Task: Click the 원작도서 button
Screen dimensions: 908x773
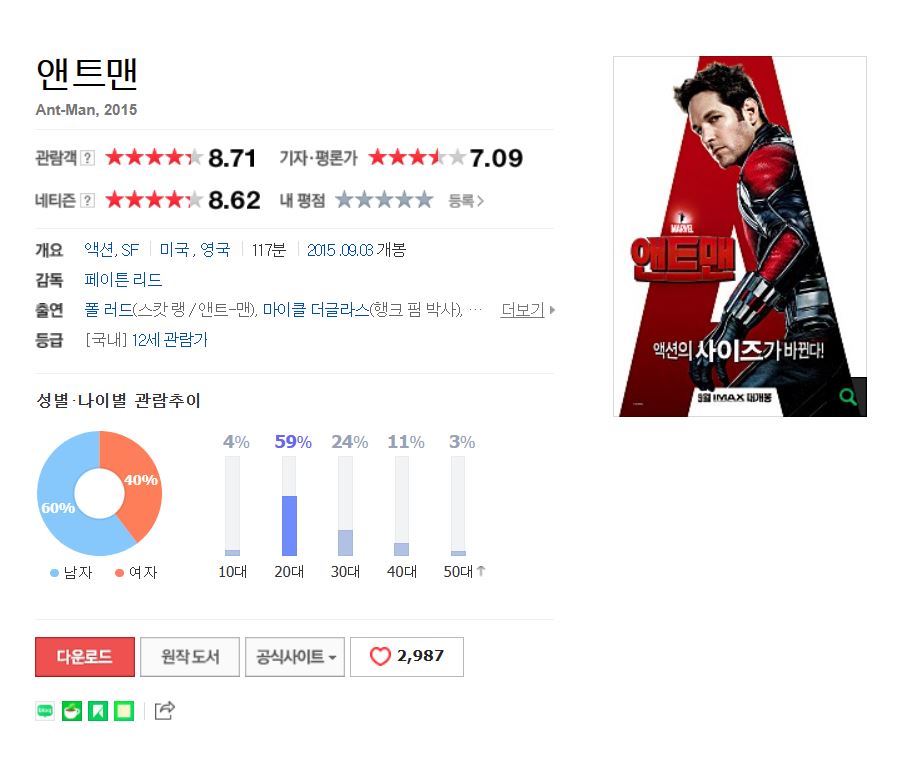Action: (x=190, y=657)
